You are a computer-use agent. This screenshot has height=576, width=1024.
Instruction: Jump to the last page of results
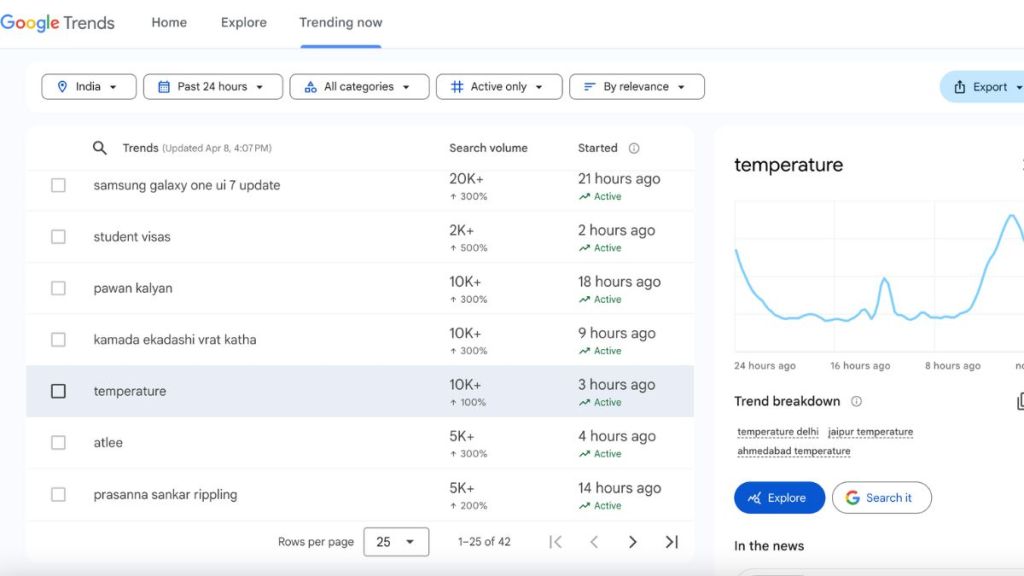(671, 542)
